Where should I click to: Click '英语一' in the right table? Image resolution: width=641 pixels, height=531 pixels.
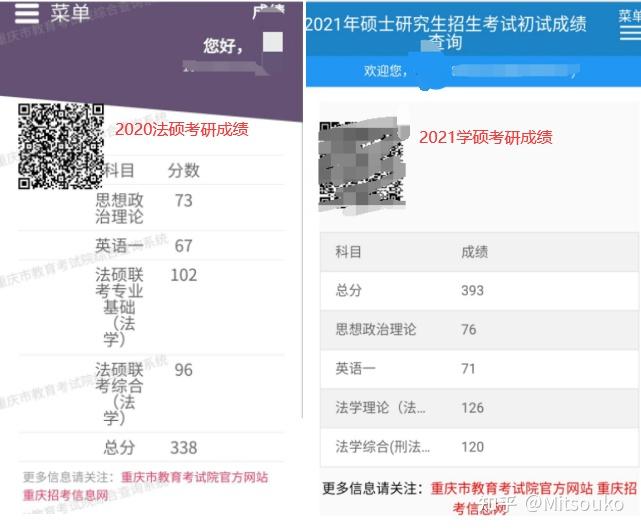355,368
